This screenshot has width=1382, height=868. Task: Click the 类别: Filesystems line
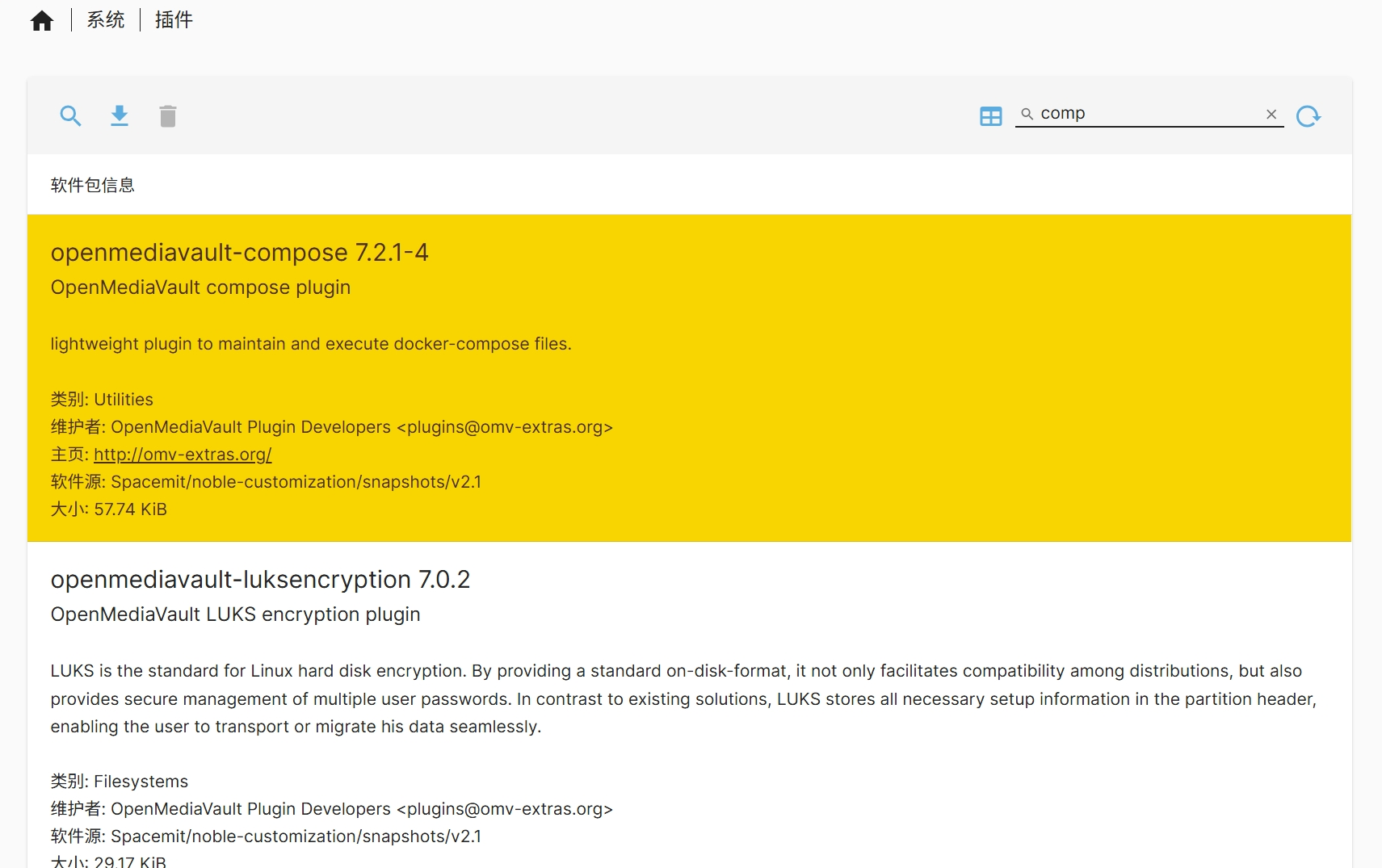[120, 782]
